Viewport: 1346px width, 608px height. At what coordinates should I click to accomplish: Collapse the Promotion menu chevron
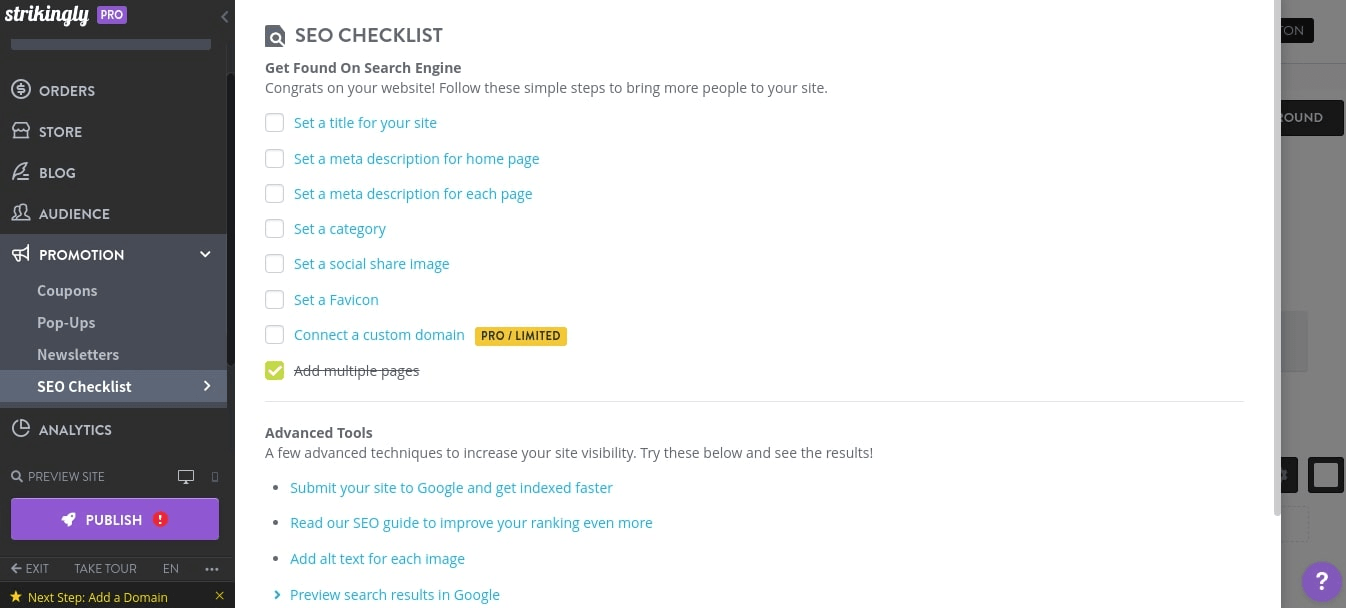pos(205,254)
